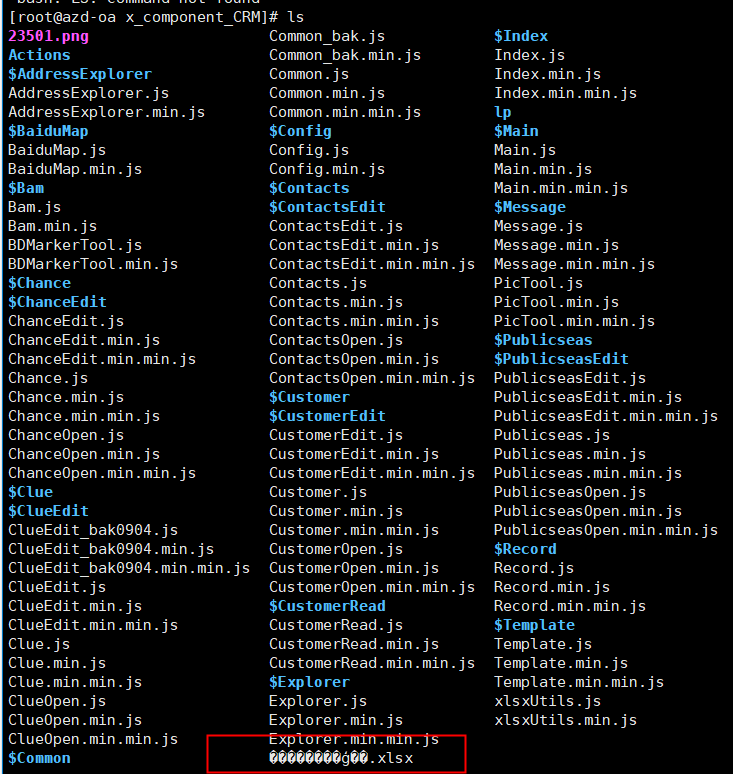Click the Common_bak.js file name

coord(327,36)
